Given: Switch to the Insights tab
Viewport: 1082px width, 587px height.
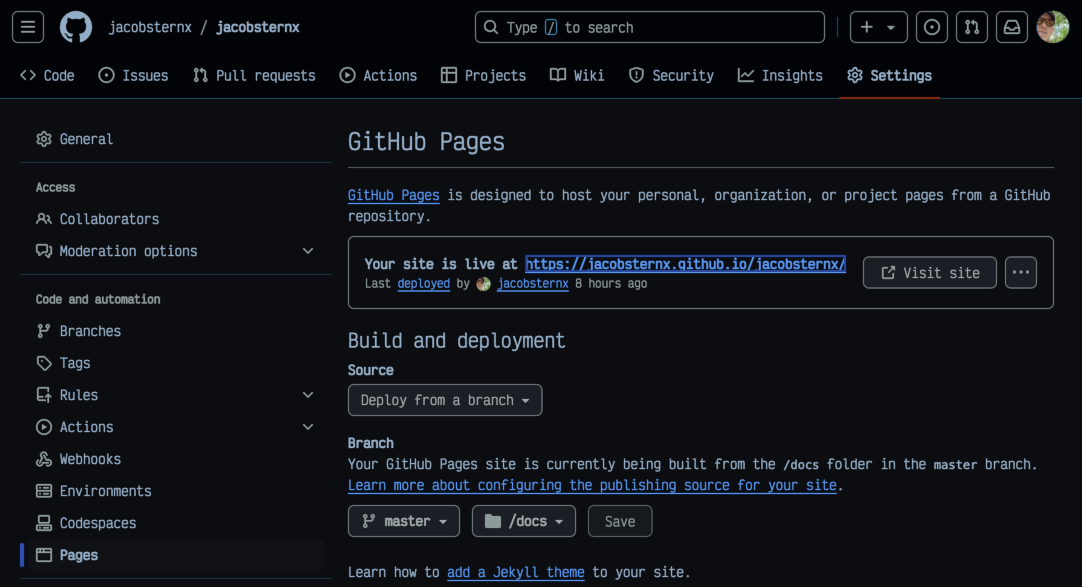Looking at the screenshot, I should pos(780,76).
